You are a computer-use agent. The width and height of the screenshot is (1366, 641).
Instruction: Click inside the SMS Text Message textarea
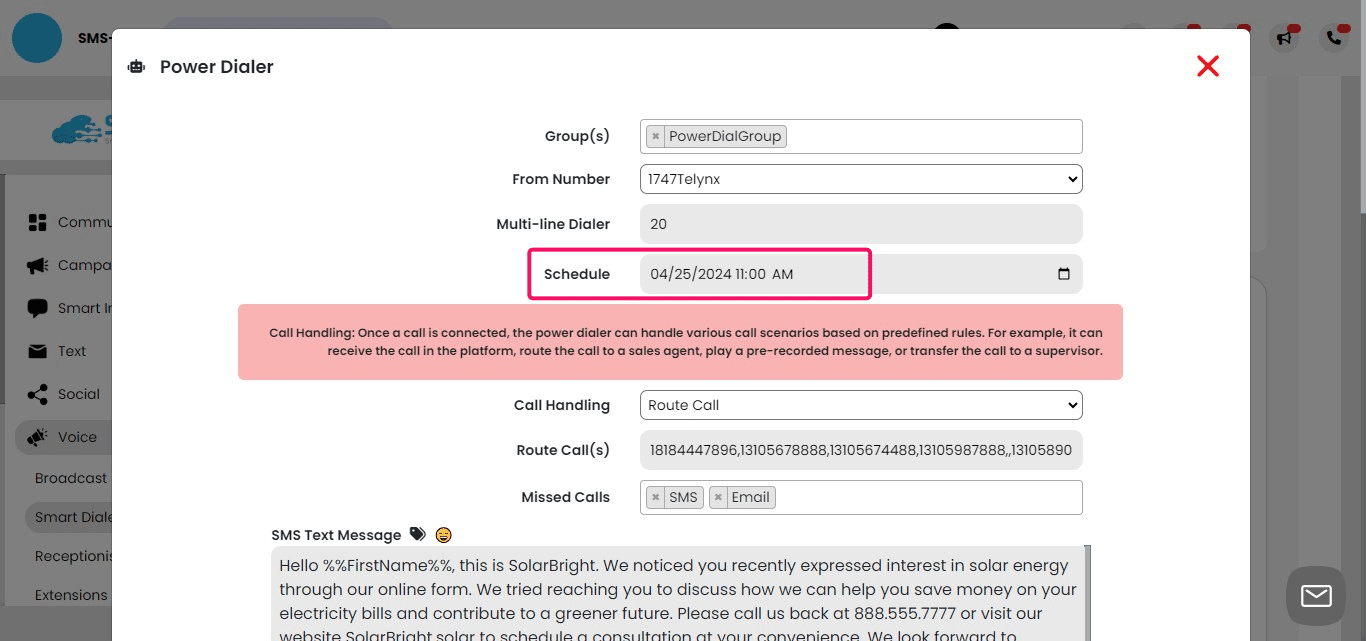(676, 593)
